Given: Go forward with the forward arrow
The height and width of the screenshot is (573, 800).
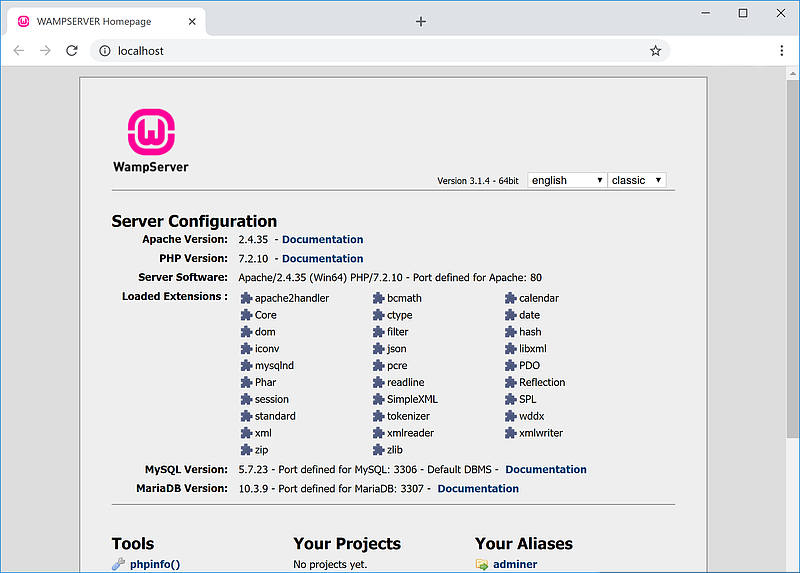Looking at the screenshot, I should pyautogui.click(x=45, y=51).
